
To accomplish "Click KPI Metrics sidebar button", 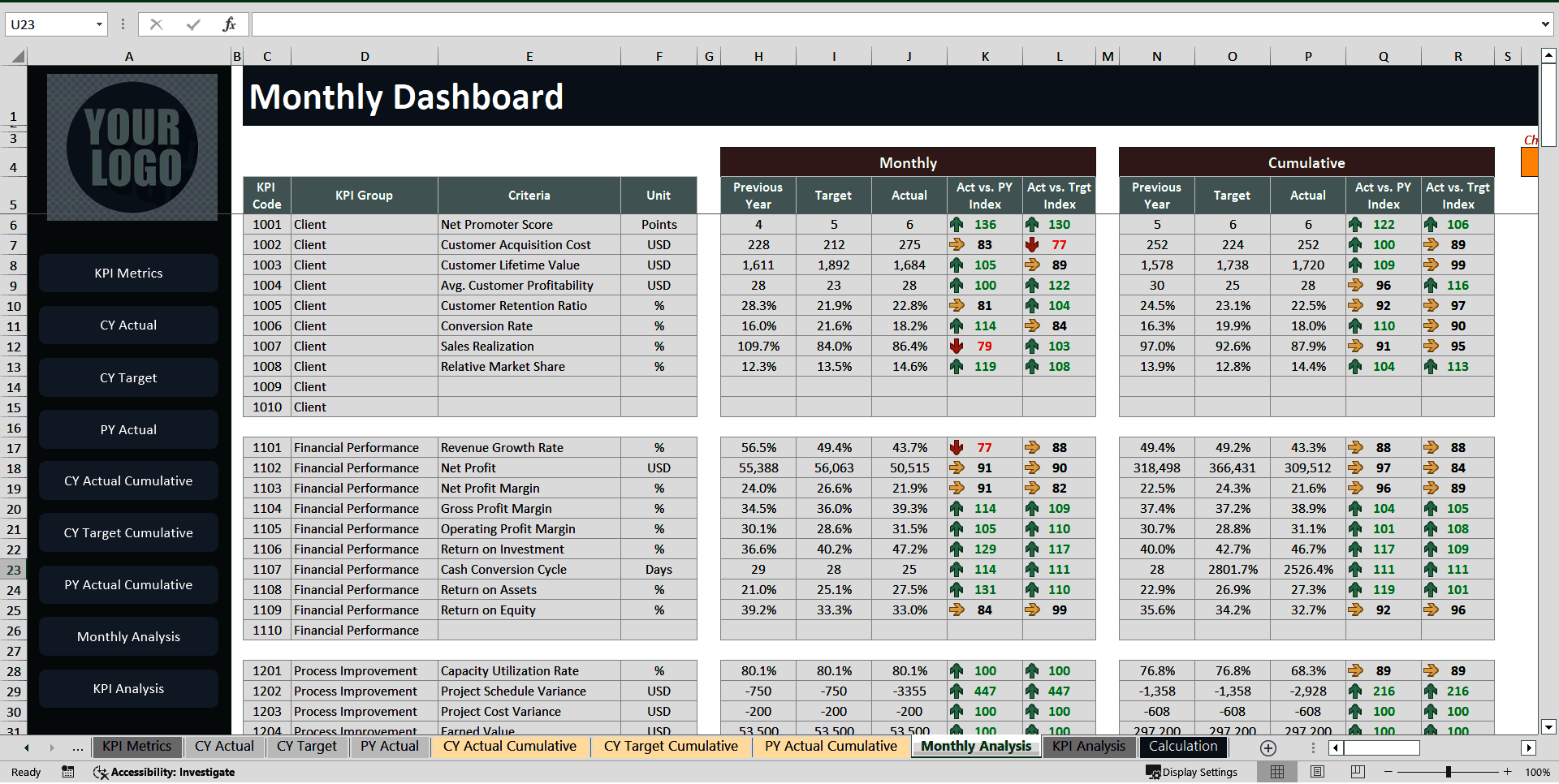I will click(x=128, y=274).
